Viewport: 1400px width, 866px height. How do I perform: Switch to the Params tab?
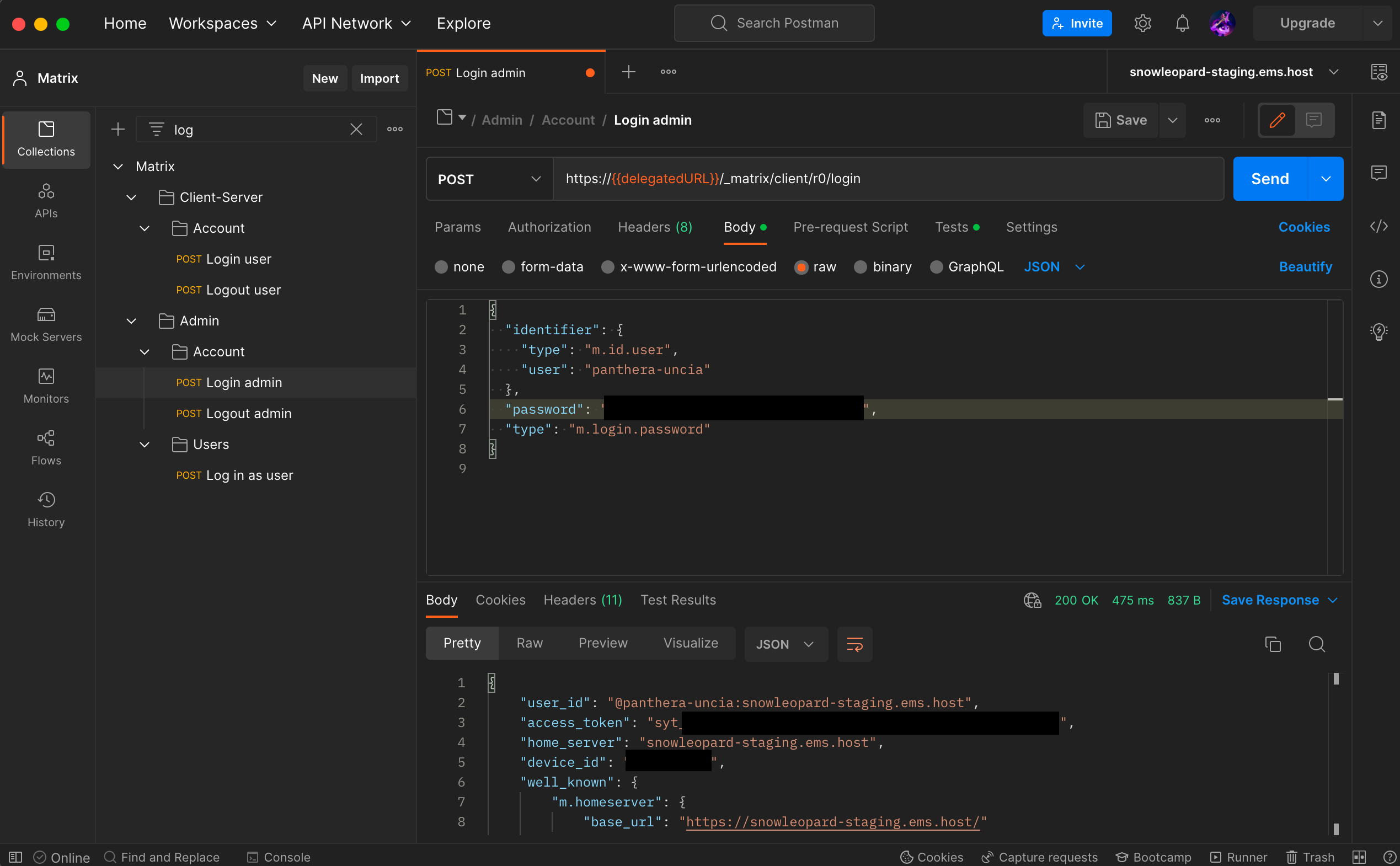(457, 227)
